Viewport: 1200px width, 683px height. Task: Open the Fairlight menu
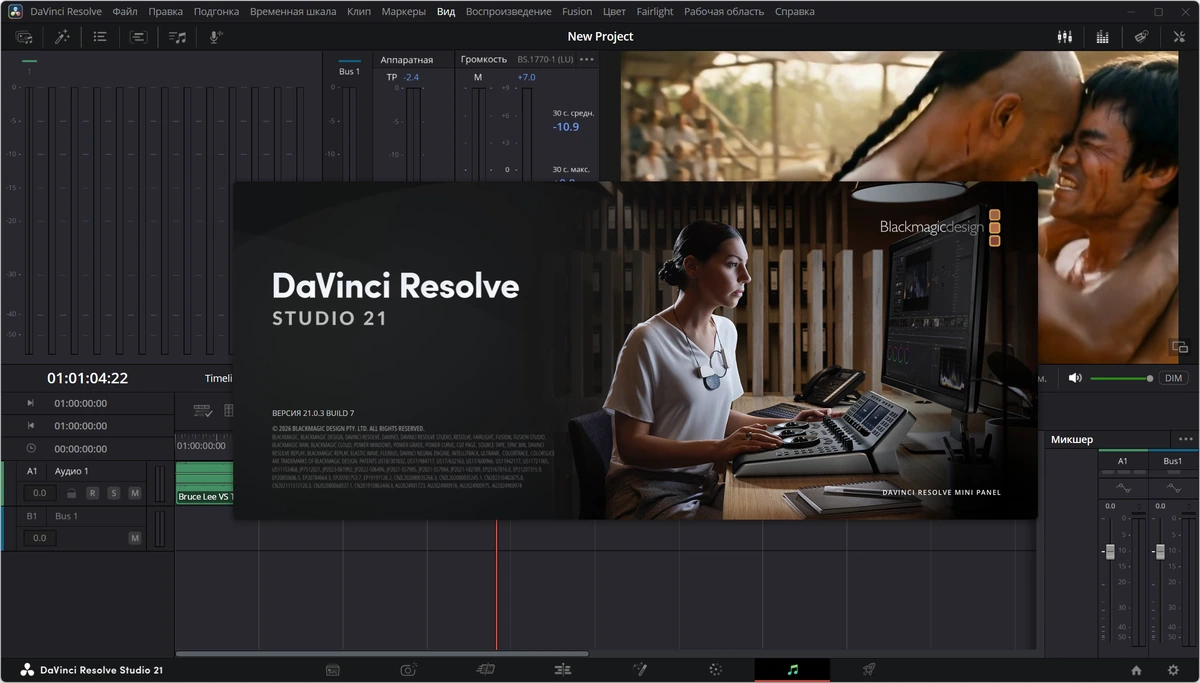(x=655, y=12)
